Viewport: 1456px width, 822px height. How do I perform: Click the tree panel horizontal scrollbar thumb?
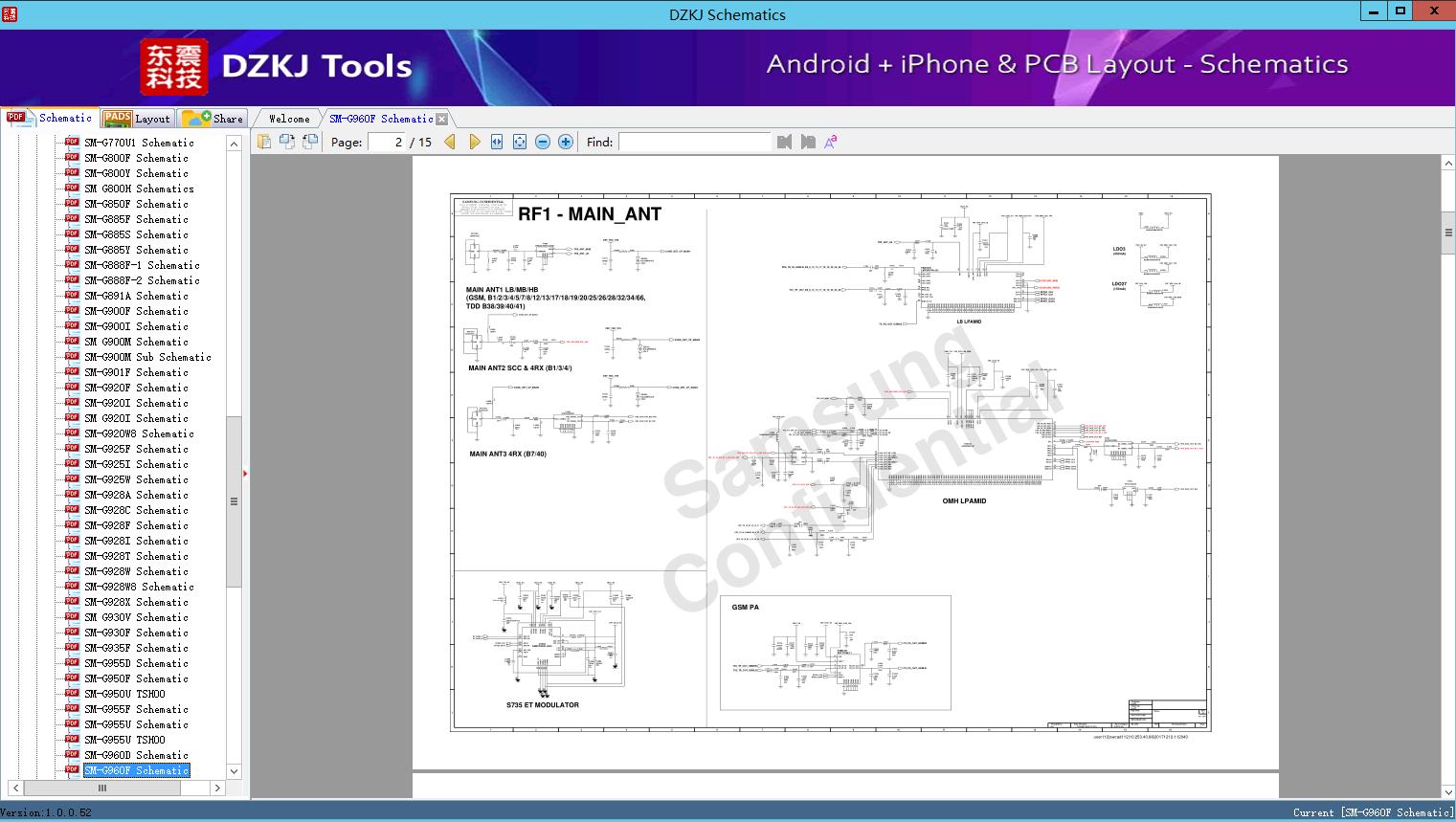[101, 789]
